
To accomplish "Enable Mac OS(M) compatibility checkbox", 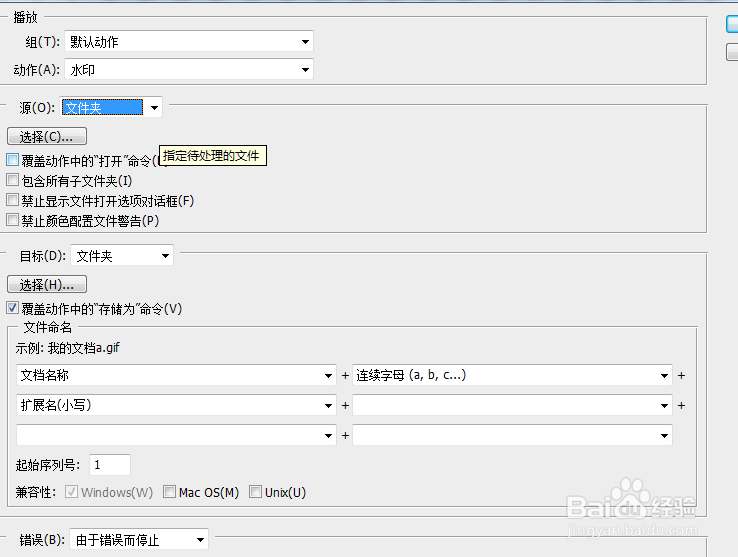I will click(x=169, y=492).
